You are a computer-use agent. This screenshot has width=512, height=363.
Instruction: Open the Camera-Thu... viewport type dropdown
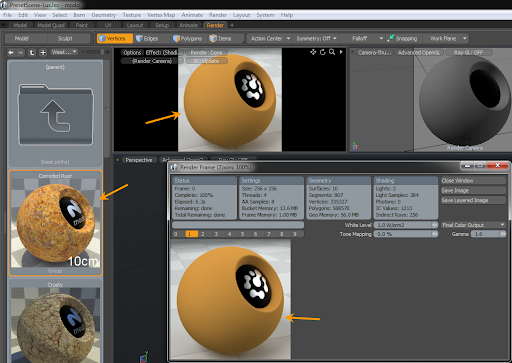[373, 52]
